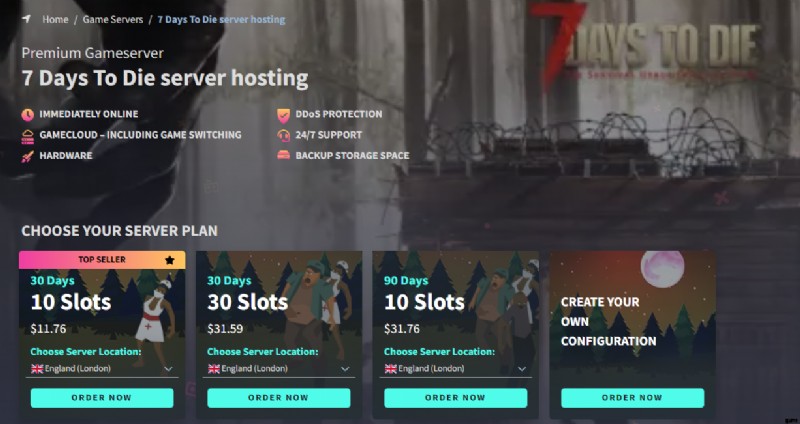
Task: Click the Top Seller star icon
Action: [170, 260]
